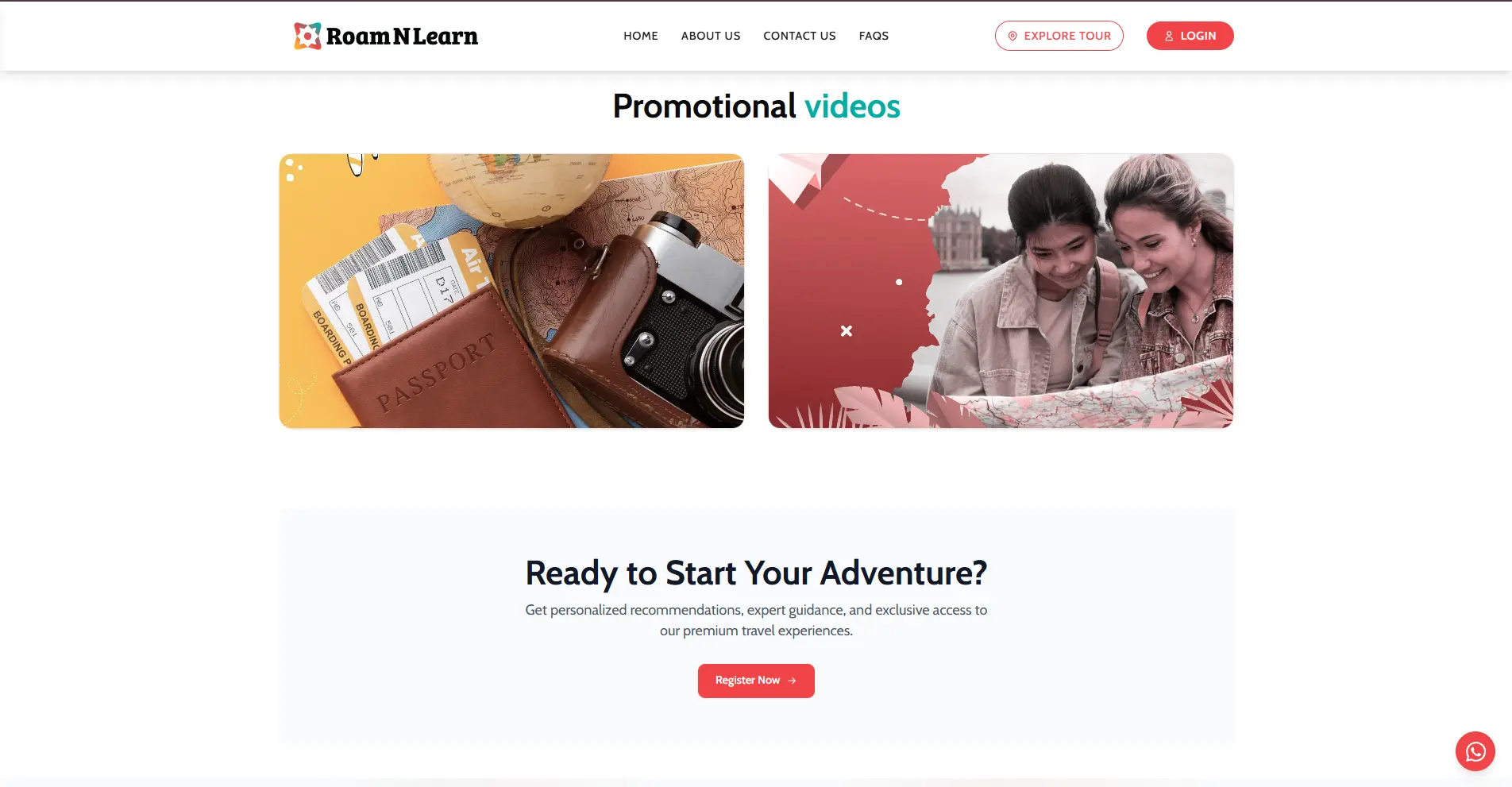Play the two women with map video

1001,291
